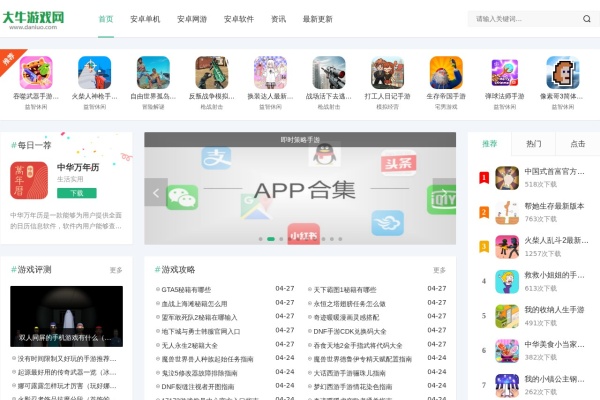Open the 生存帝国手游 icon
The height and width of the screenshot is (400, 600).
(x=446, y=72)
